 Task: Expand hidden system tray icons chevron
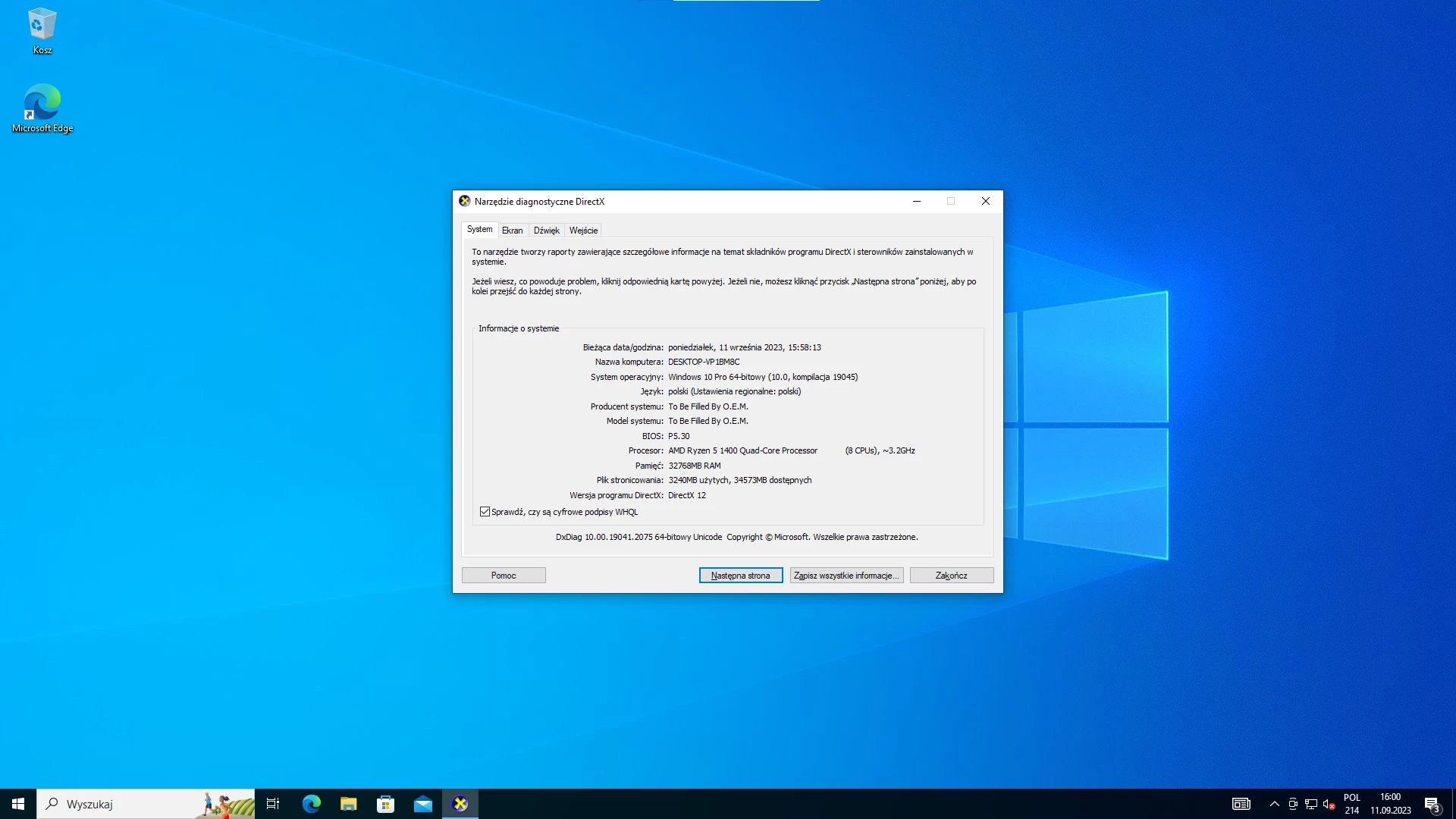[1274, 804]
